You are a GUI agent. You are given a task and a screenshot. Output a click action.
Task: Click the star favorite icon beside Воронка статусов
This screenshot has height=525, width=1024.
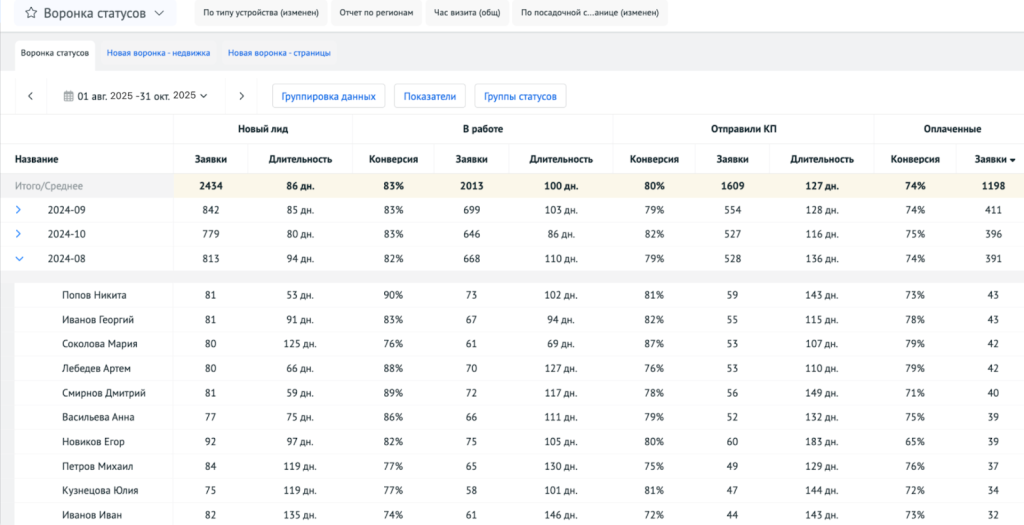pos(31,14)
